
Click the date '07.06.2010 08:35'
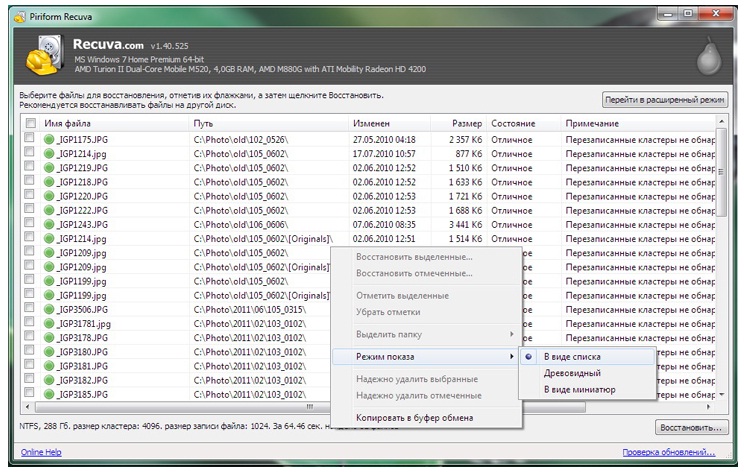tap(384, 224)
